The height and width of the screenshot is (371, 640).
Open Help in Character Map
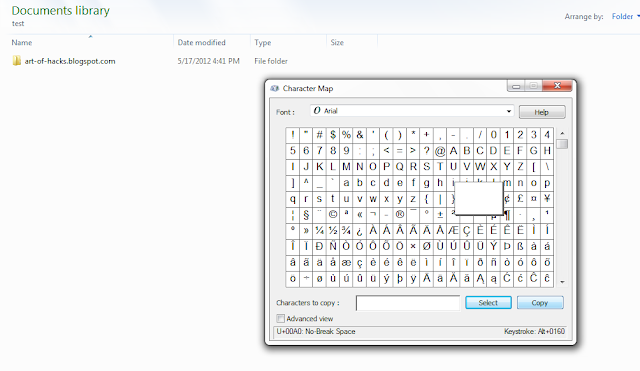(542, 112)
